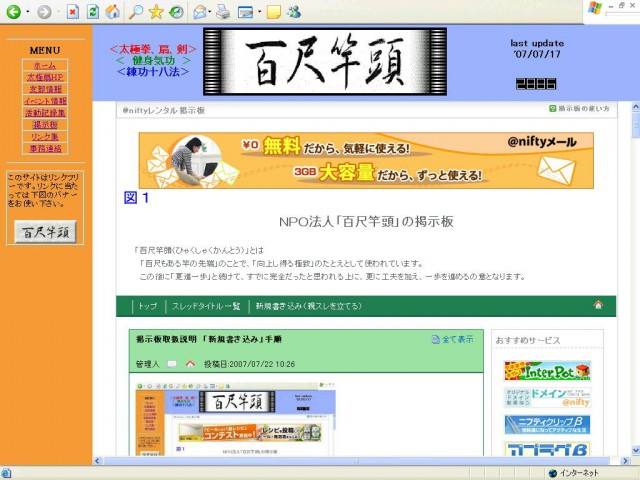Open Favorites with the star icon
The image size is (640, 480).
155,12
